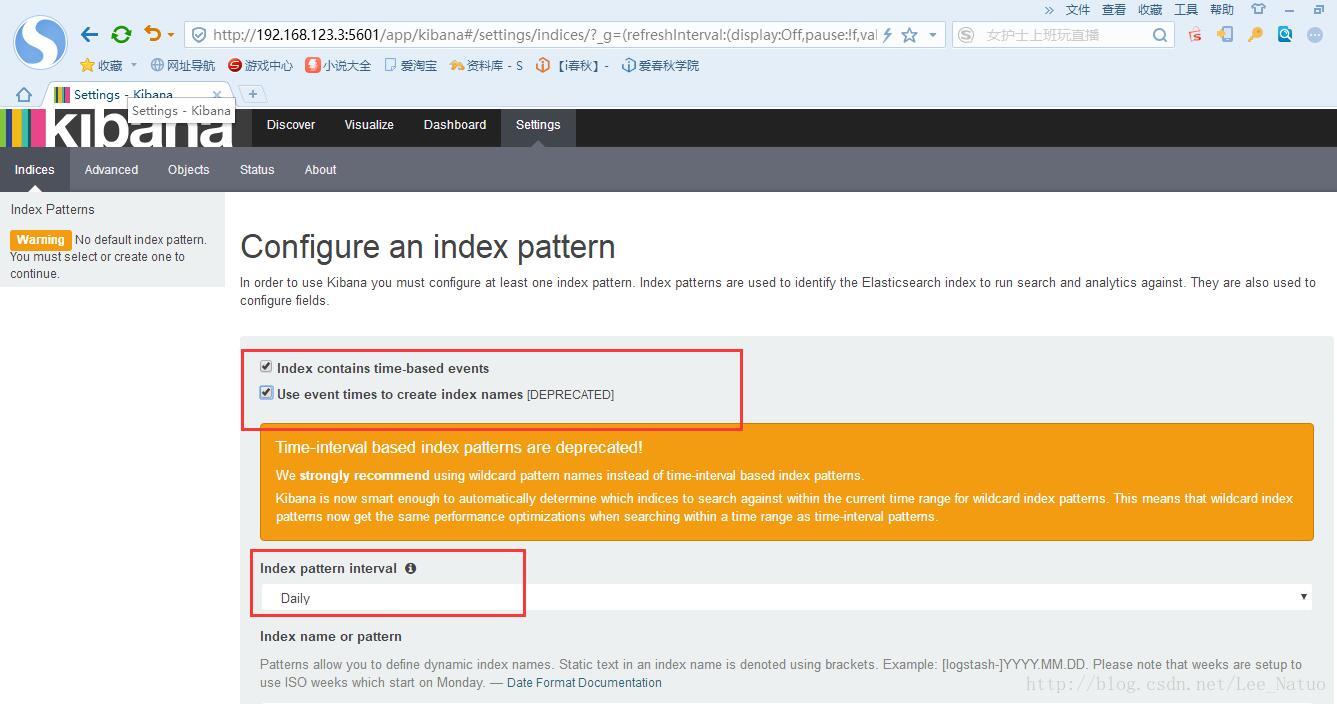Select the Indices settings subtab
This screenshot has width=1337, height=704.
[34, 170]
